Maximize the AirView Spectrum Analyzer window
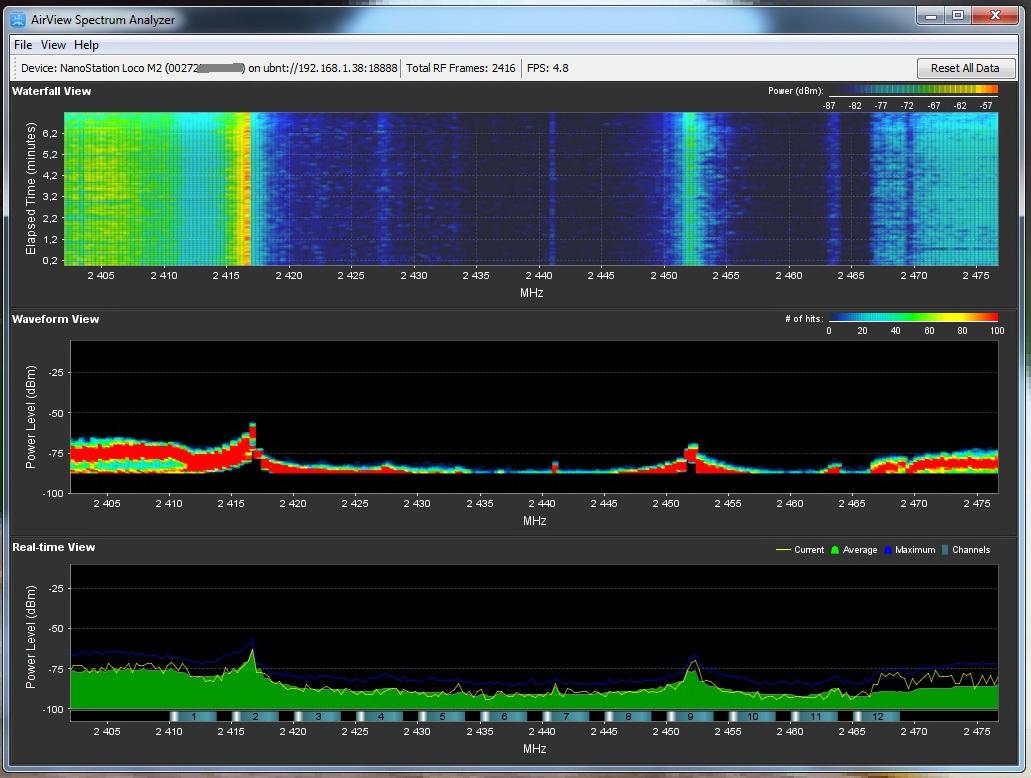The height and width of the screenshot is (778, 1031). coord(957,15)
